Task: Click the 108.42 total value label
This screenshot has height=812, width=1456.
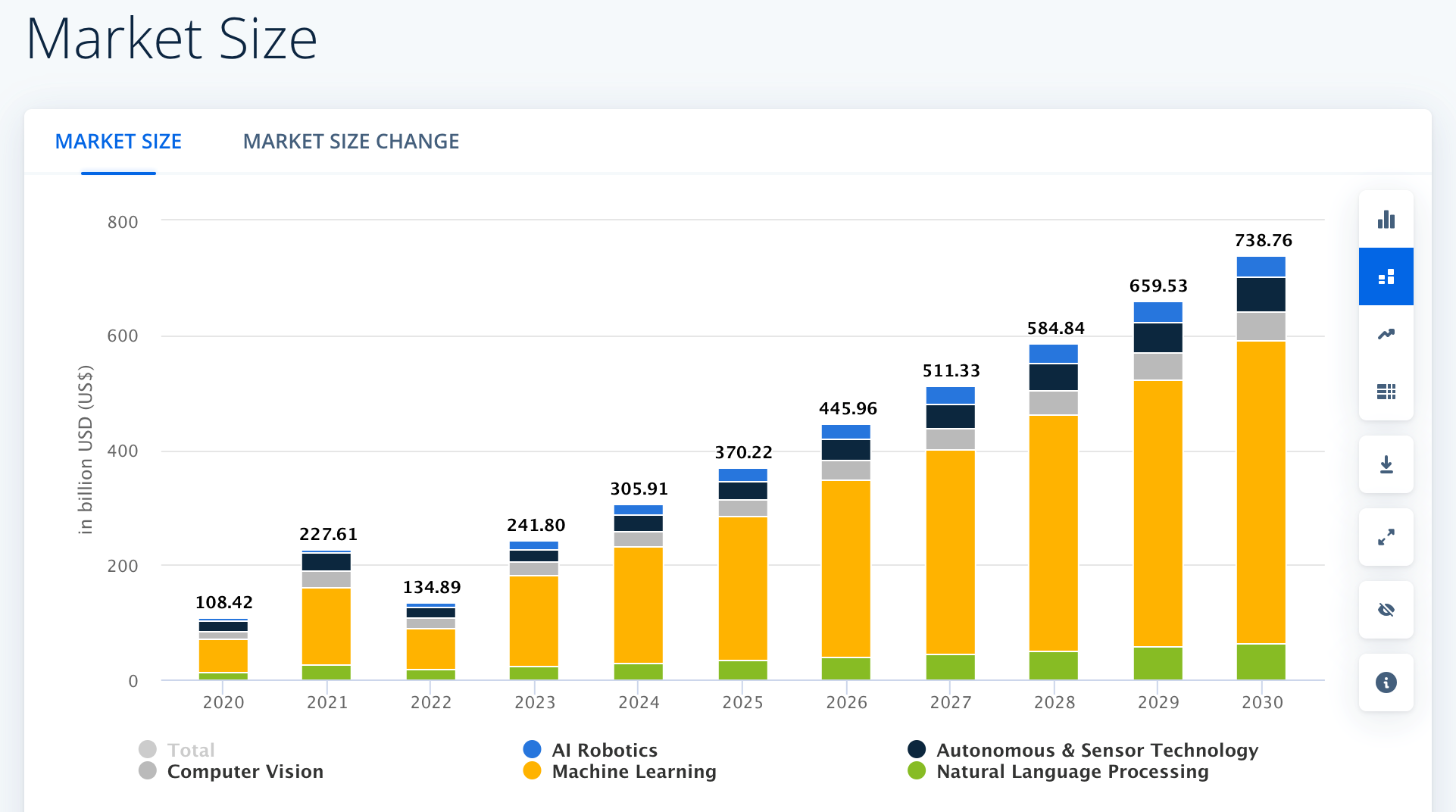Action: click(223, 602)
